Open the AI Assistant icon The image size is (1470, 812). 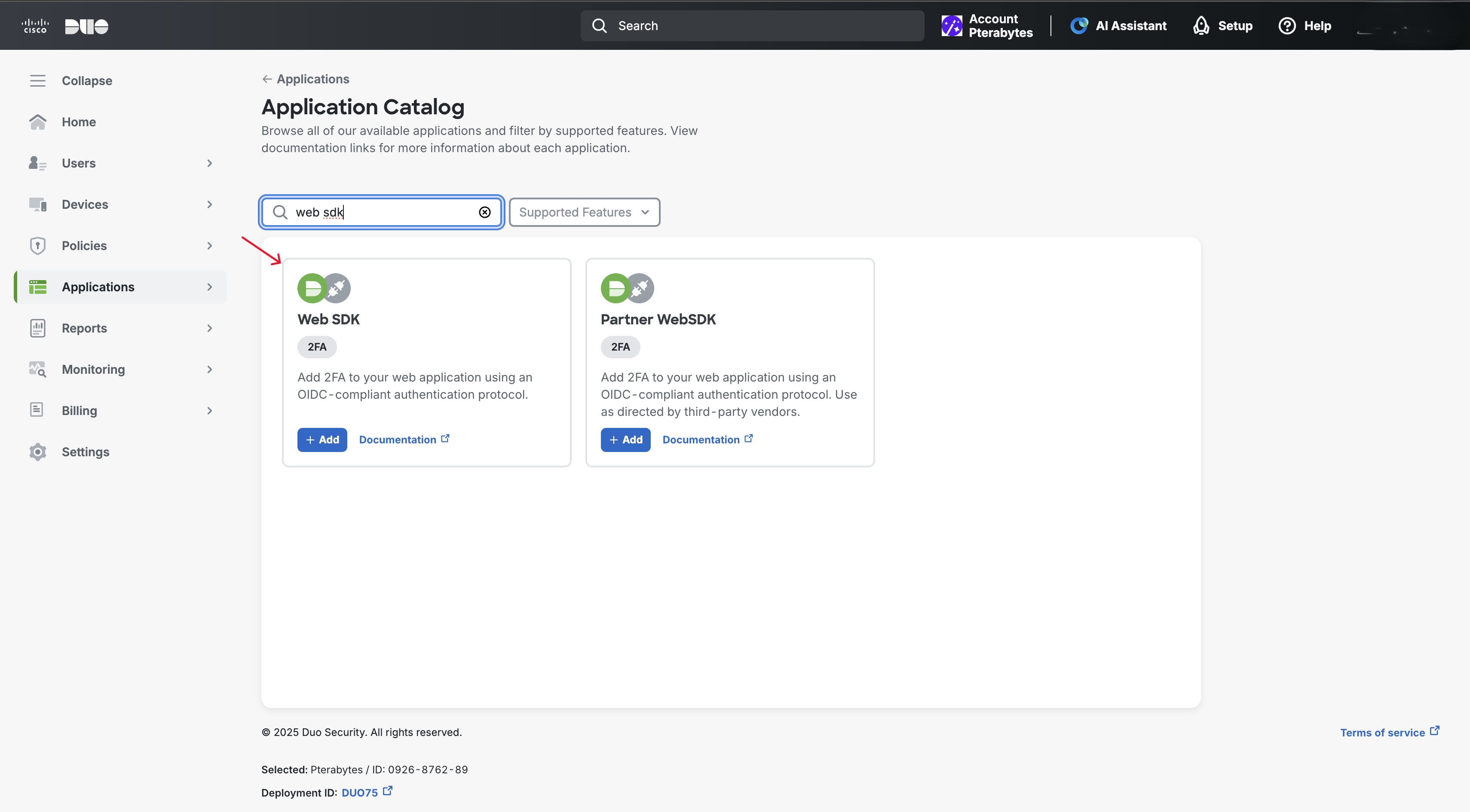(1078, 26)
